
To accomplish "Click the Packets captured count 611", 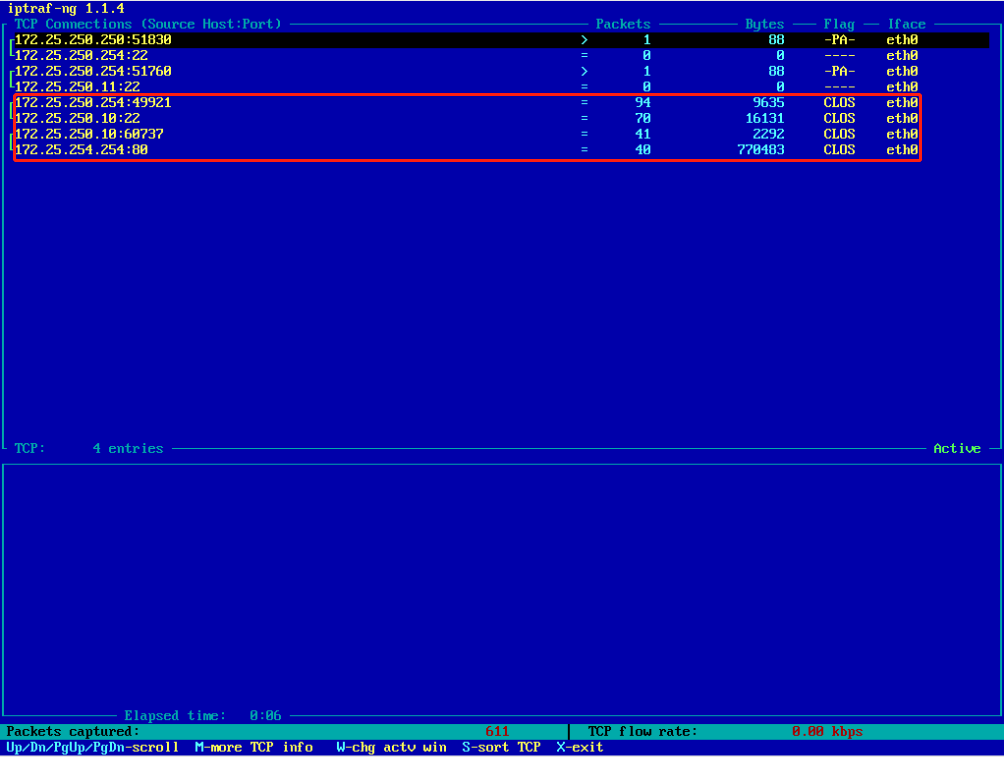I will 497,732.
